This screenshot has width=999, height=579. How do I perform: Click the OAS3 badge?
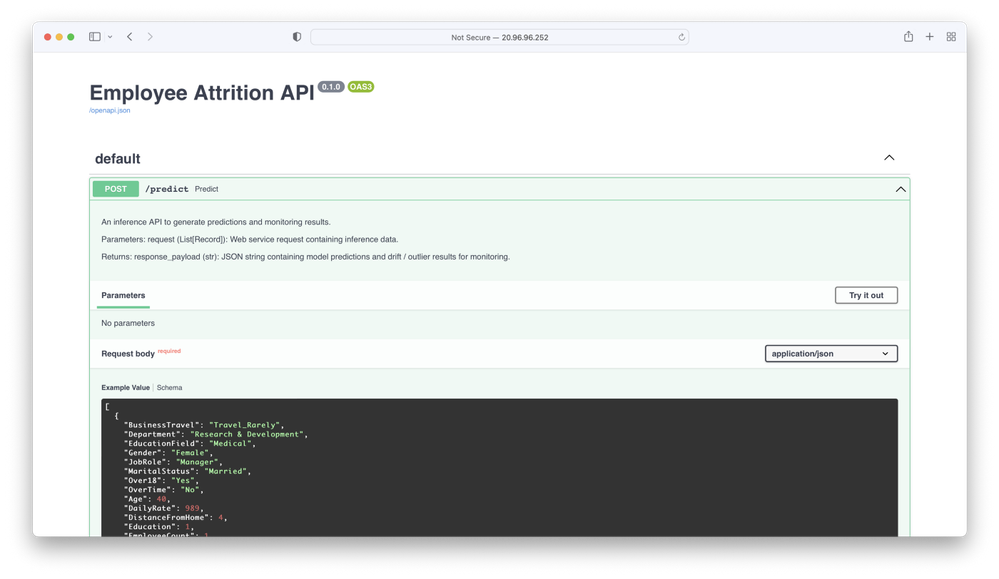coord(361,87)
